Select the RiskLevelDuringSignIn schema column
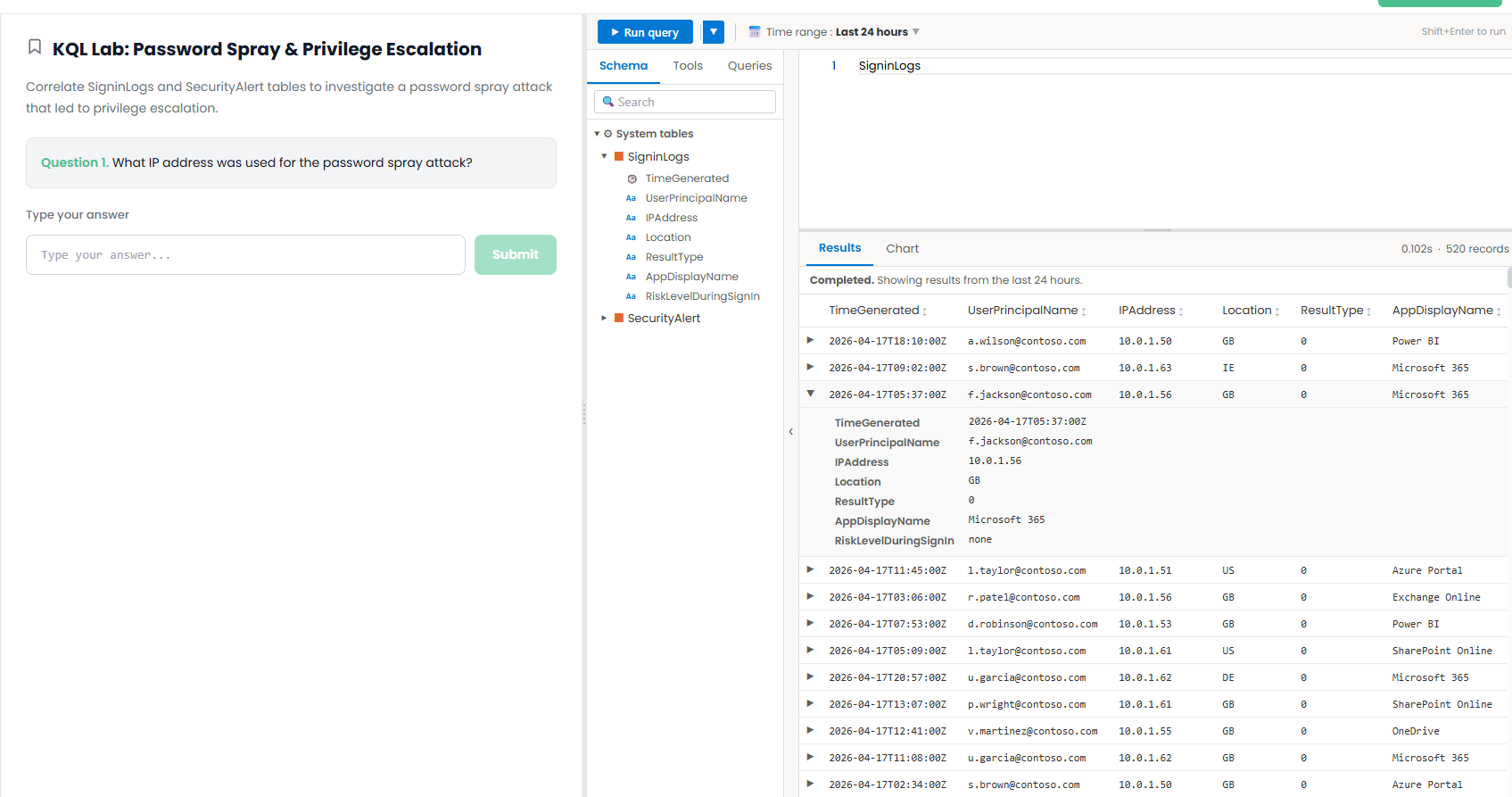The image size is (1512, 797). click(x=702, y=296)
